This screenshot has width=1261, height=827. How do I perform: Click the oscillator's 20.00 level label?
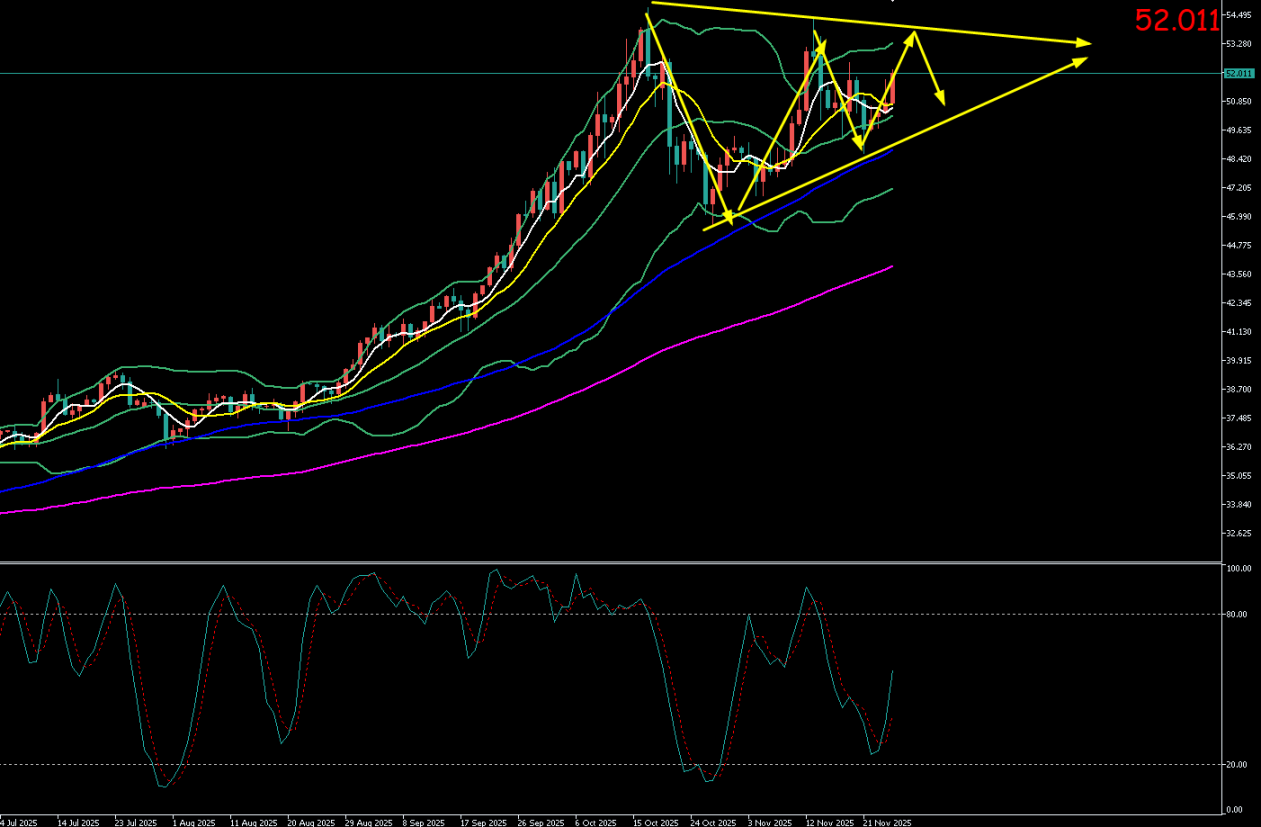[x=1237, y=765]
